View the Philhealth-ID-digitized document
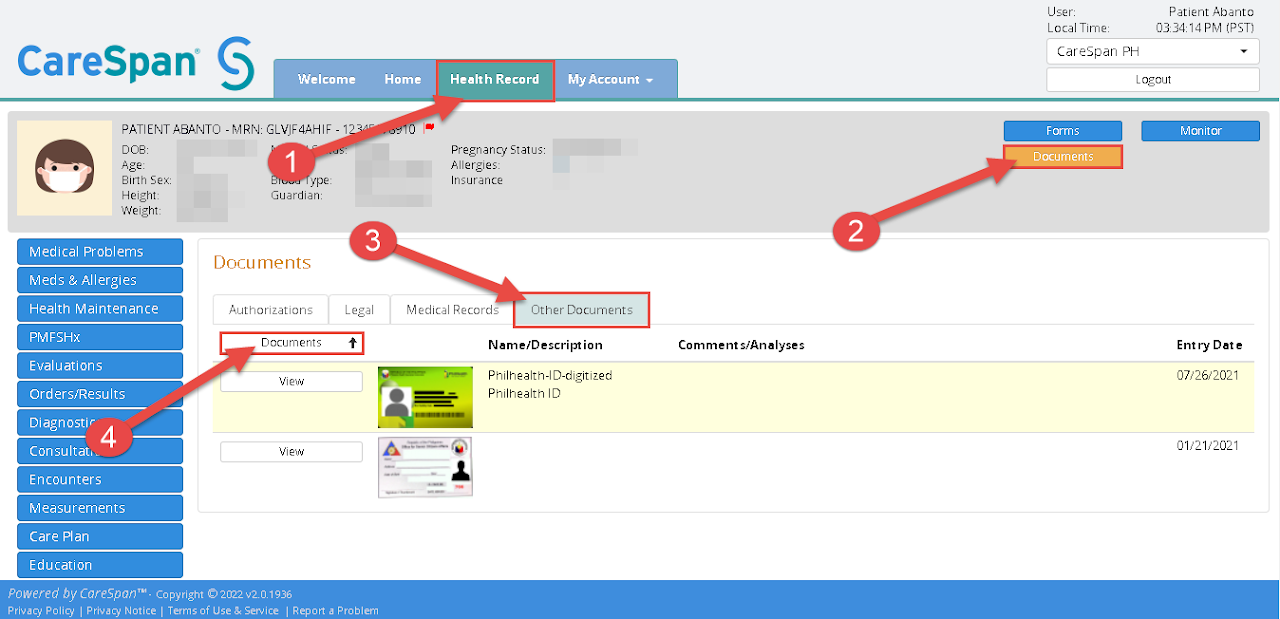Image resolution: width=1280 pixels, height=619 pixels. tap(291, 381)
